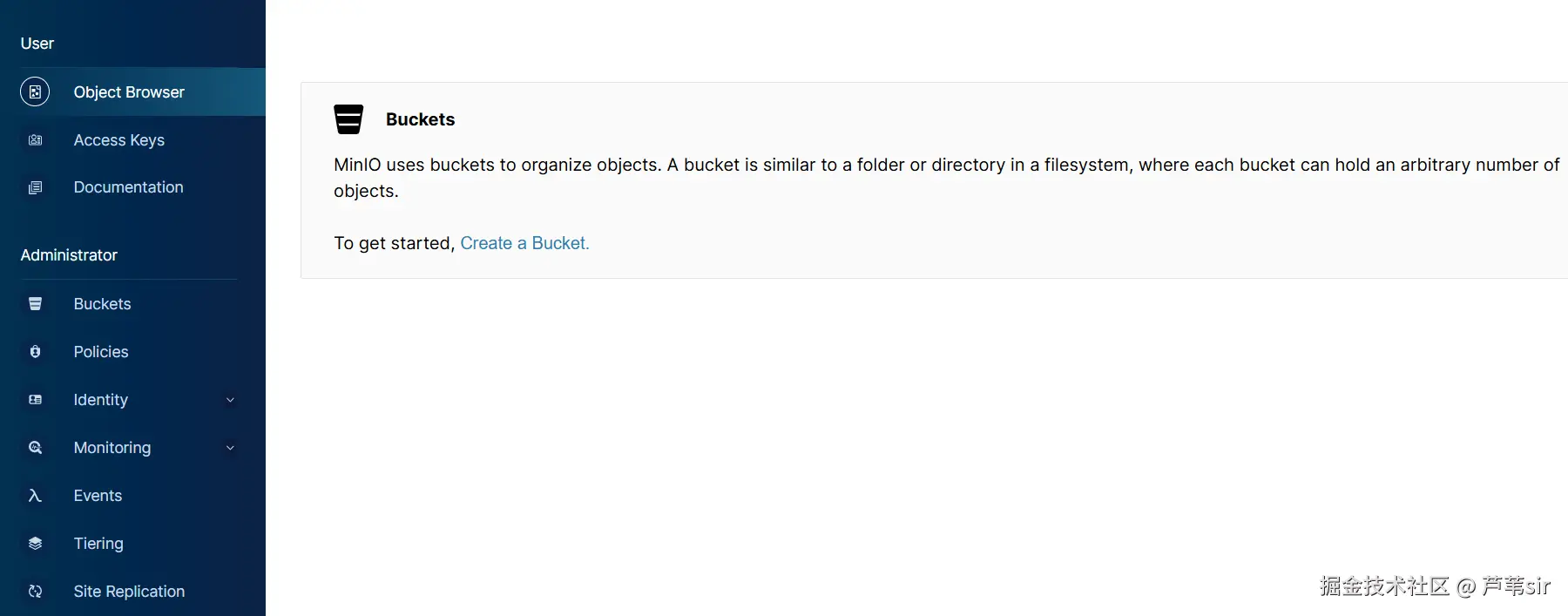Click the Policies shield icon
The width and height of the screenshot is (1568, 616).
[35, 351]
